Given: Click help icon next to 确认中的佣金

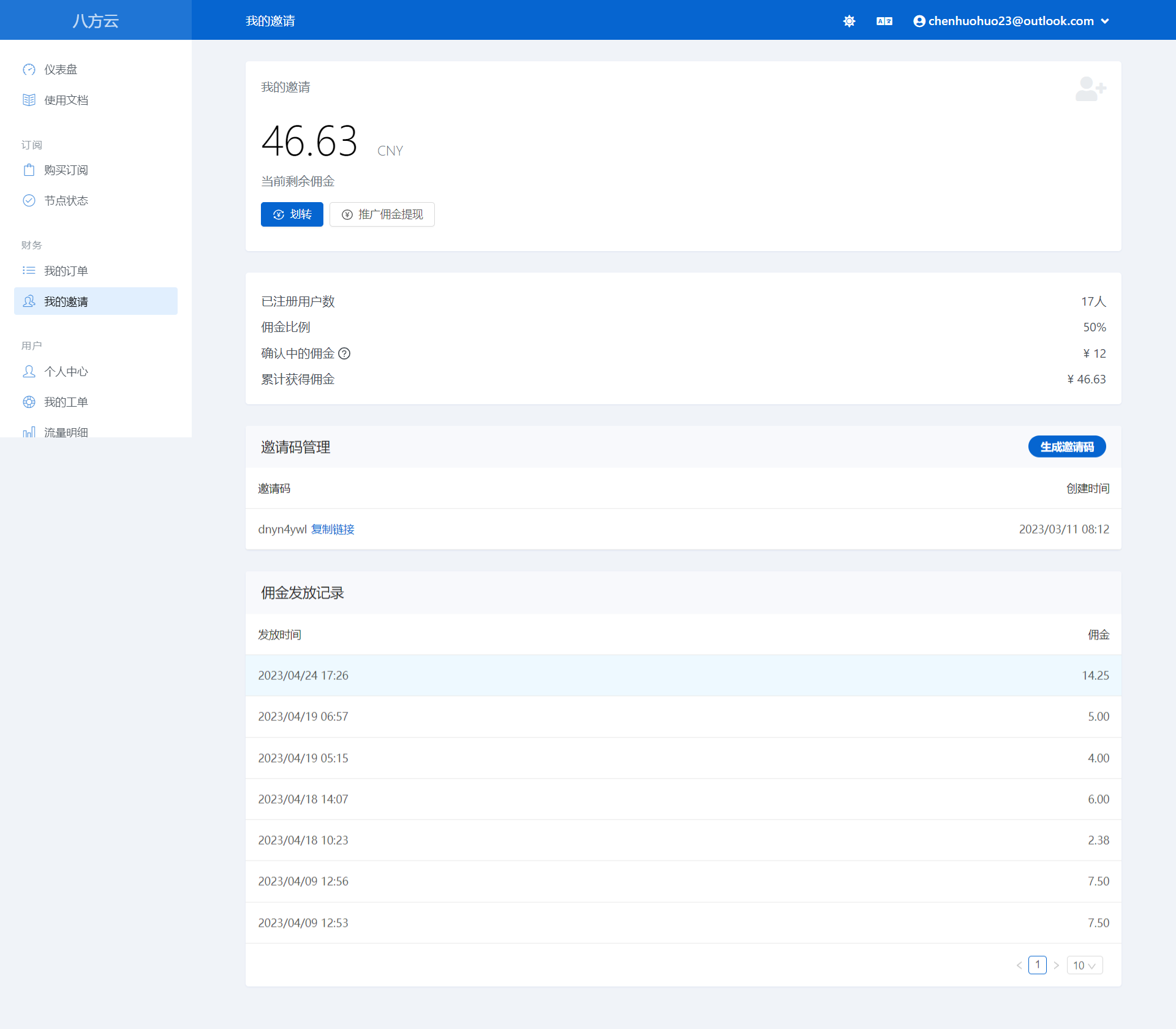Looking at the screenshot, I should [344, 353].
